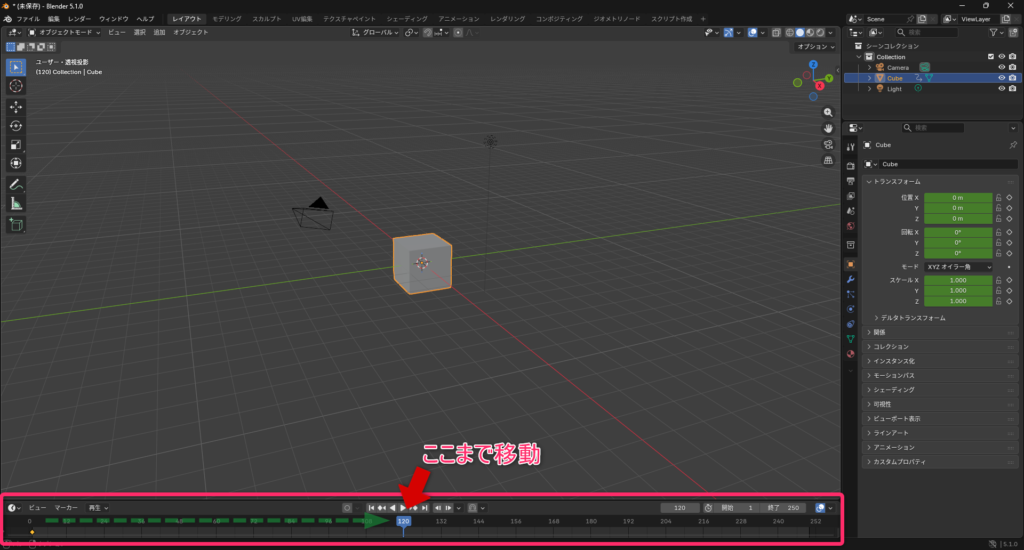Screen dimensions: 1024x550
Task: Click the 位置 X value field
Action: pyautogui.click(x=957, y=198)
